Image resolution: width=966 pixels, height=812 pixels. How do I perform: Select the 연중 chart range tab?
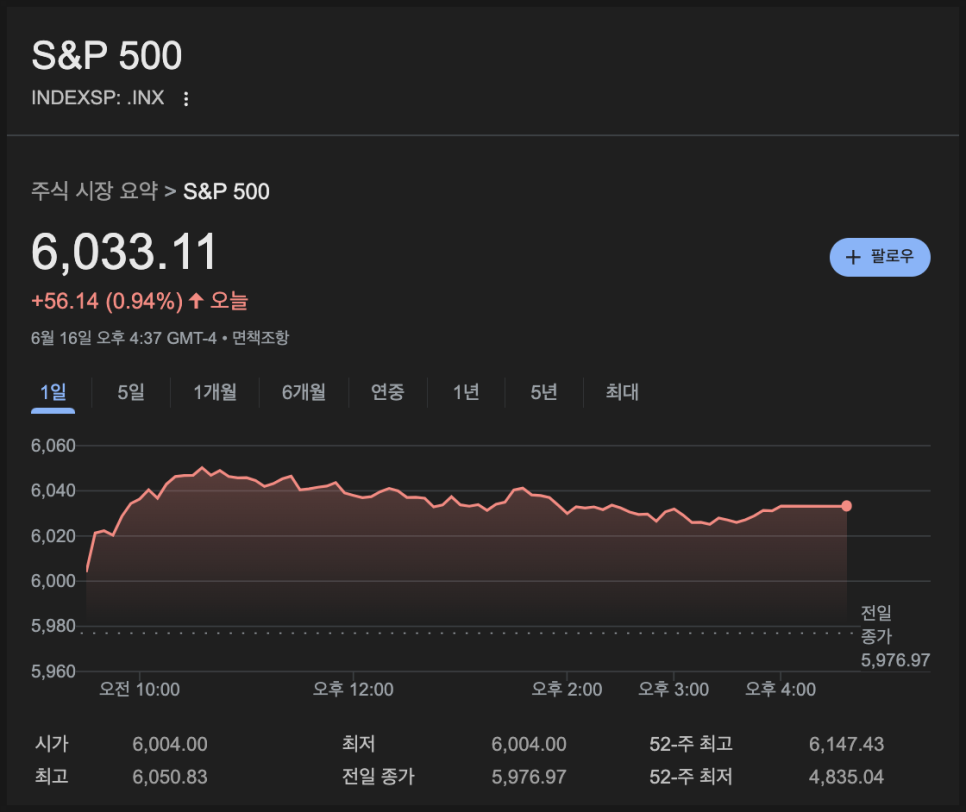tap(388, 392)
